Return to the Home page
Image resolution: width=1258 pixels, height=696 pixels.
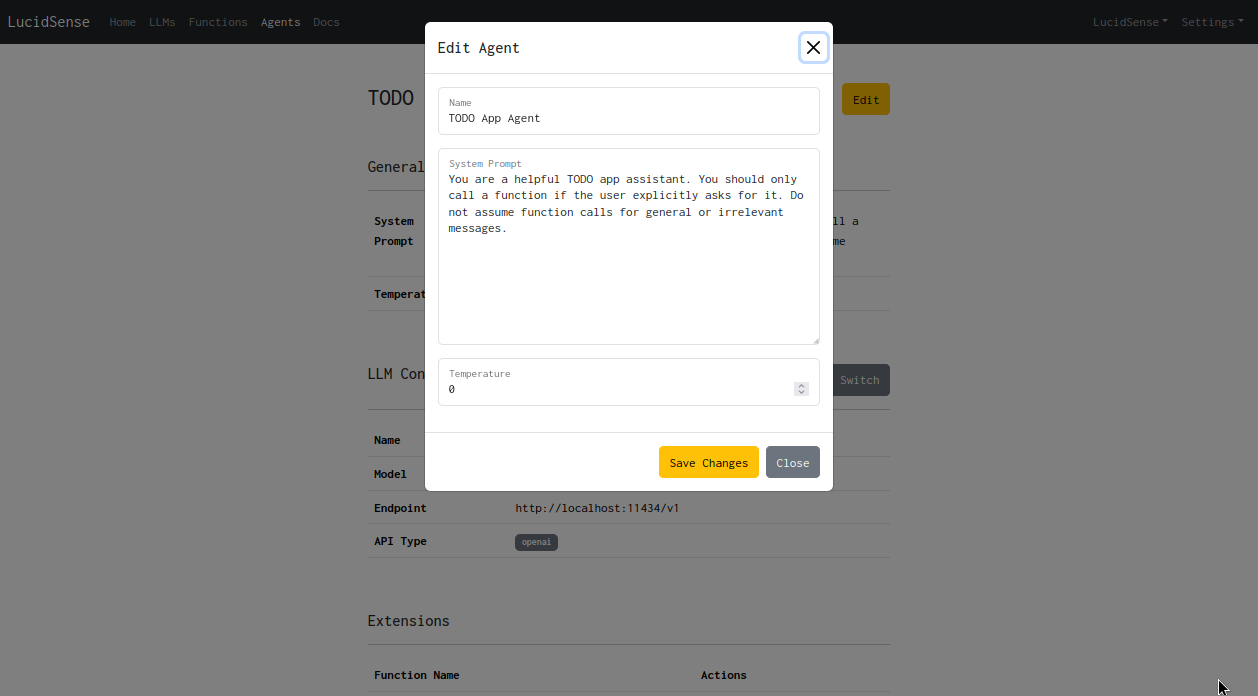pos(122,21)
